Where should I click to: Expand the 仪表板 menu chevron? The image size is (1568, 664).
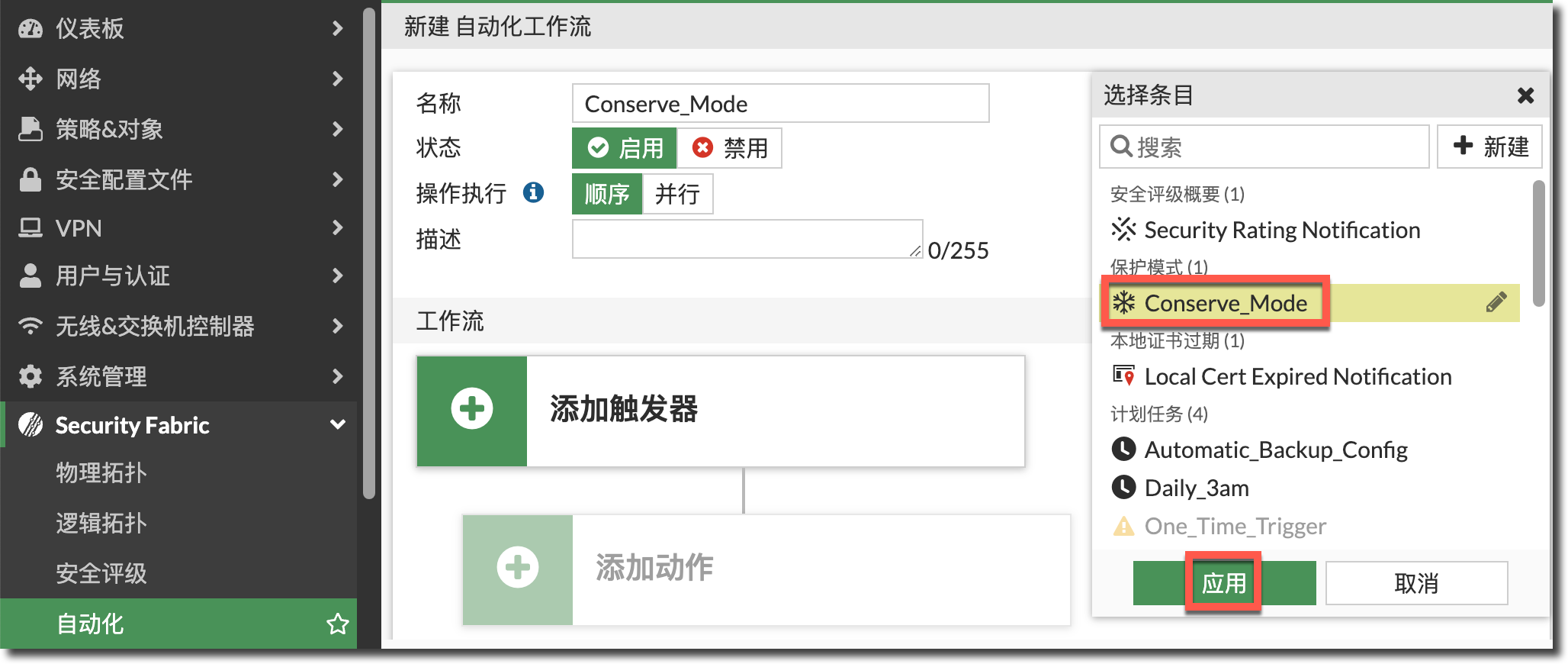(337, 28)
